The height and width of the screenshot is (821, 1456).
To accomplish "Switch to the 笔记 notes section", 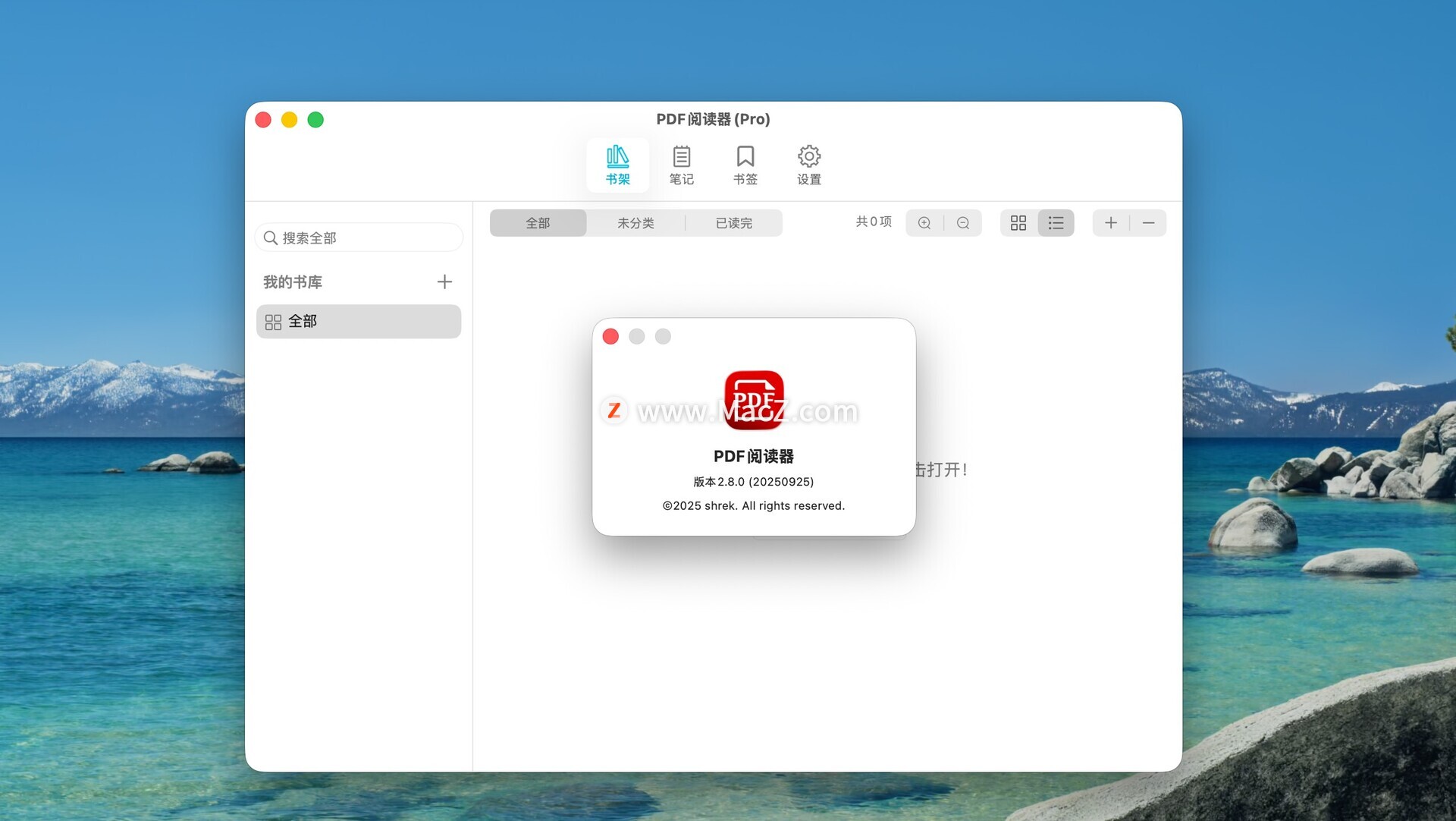I will click(x=681, y=165).
